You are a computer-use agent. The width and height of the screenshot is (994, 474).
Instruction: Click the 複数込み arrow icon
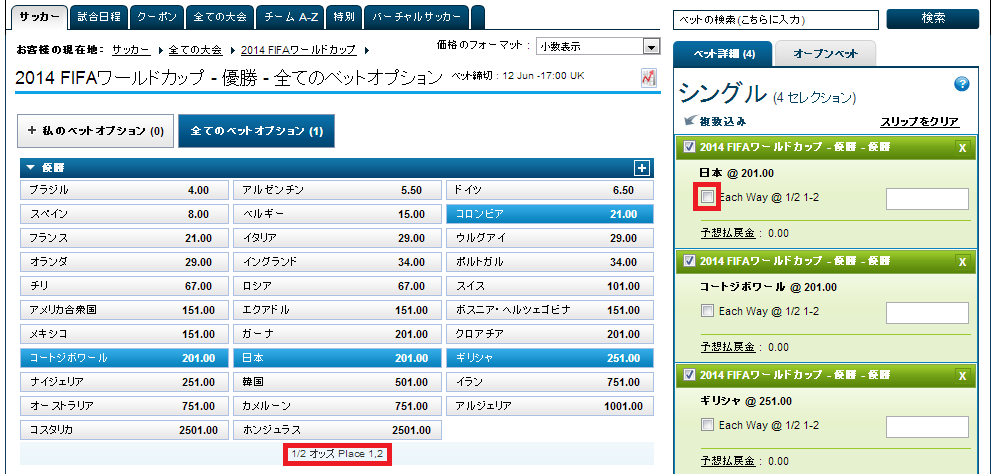(690, 121)
